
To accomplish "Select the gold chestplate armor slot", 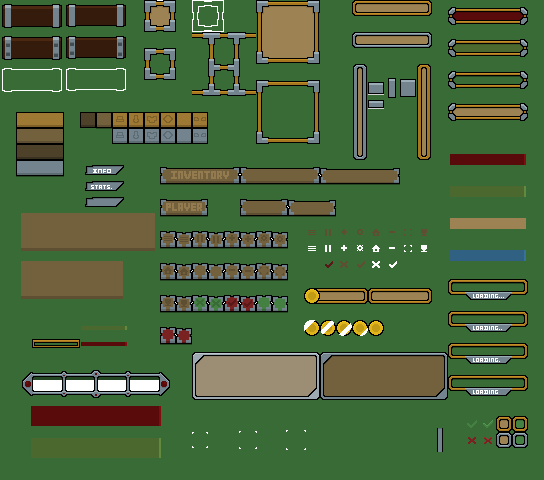I will pyautogui.click(x=152, y=120).
